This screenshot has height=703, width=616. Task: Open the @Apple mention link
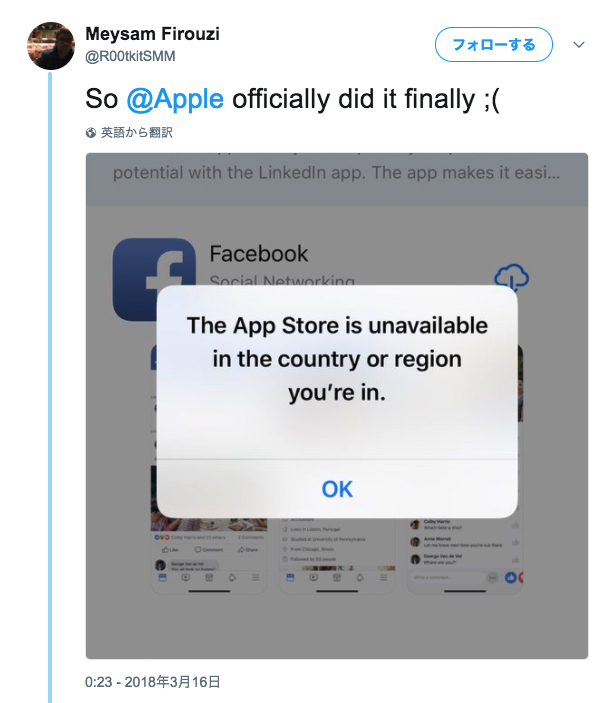(x=174, y=100)
